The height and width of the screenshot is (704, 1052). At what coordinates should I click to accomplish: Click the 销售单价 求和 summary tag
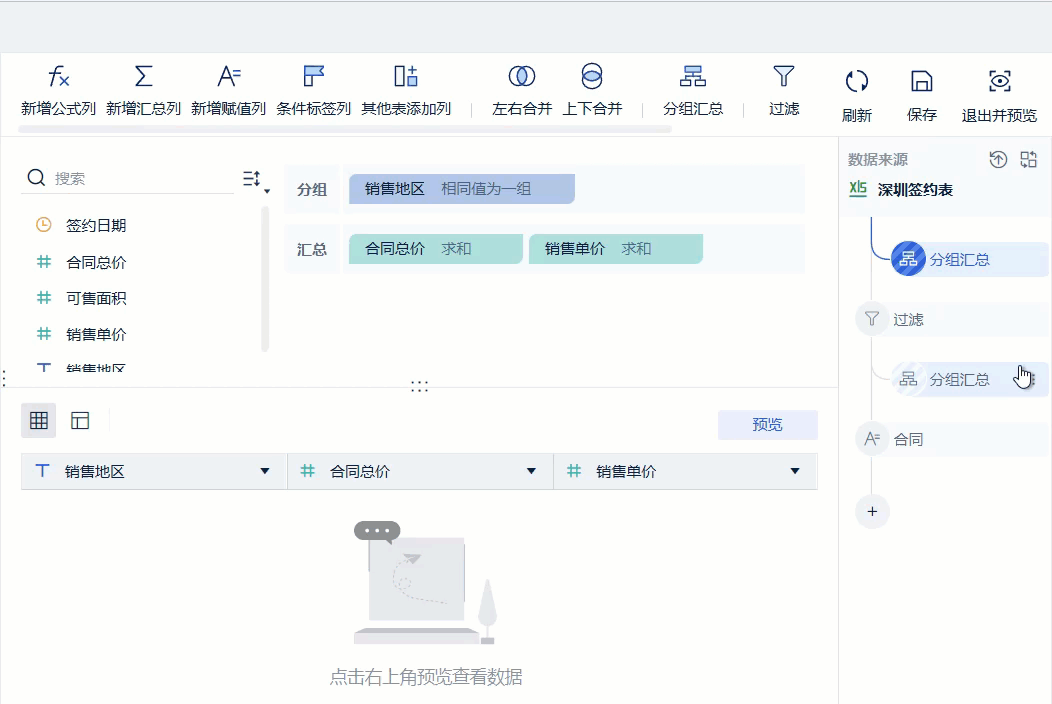615,249
